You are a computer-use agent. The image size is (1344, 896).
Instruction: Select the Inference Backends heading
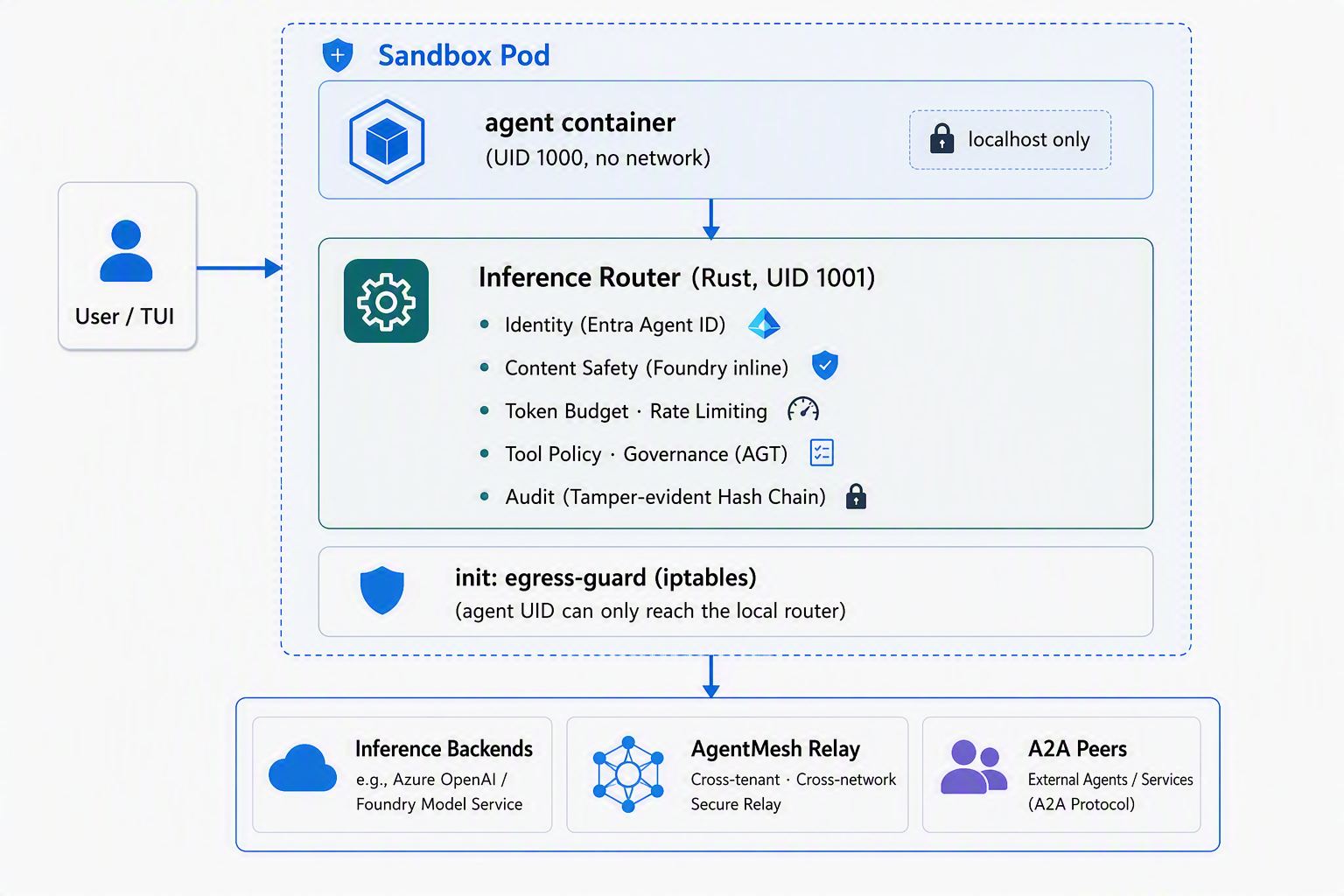click(x=444, y=749)
